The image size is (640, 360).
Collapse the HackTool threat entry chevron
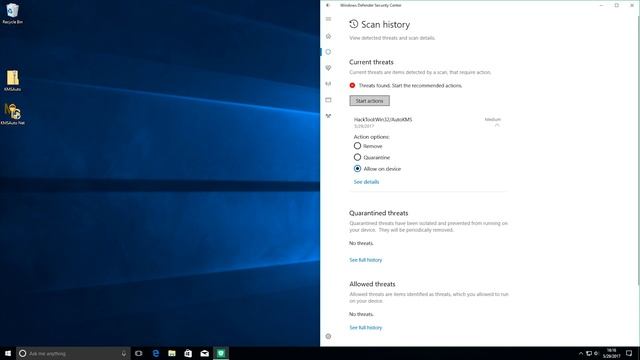point(497,125)
